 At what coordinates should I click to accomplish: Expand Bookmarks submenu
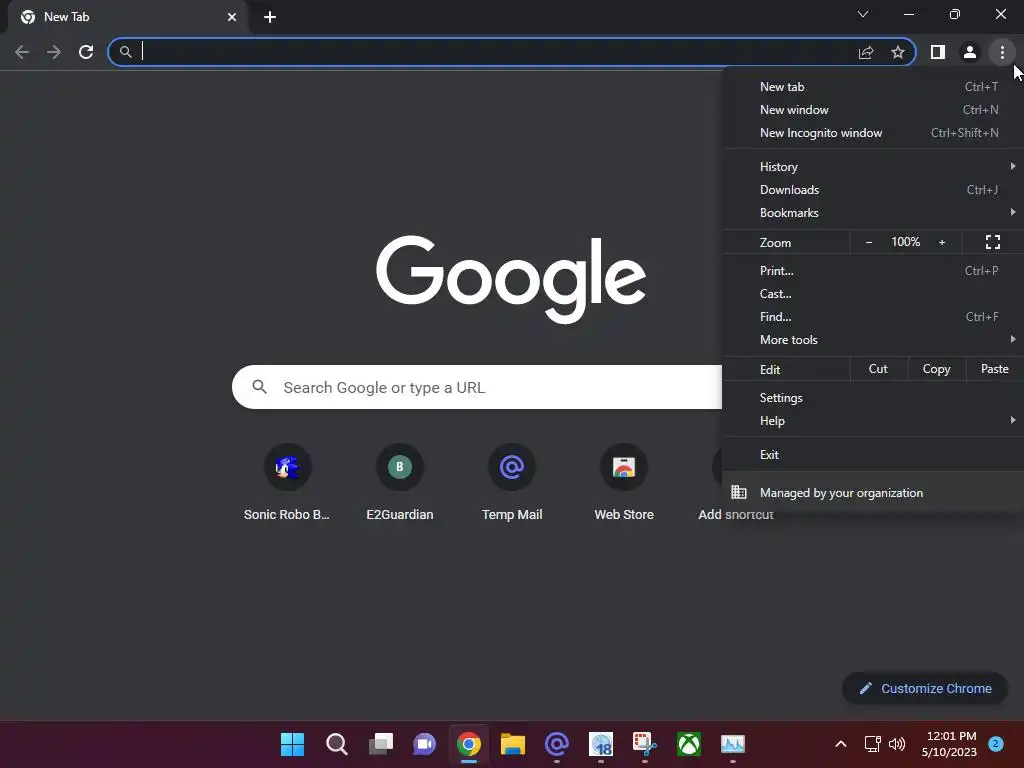pos(872,212)
